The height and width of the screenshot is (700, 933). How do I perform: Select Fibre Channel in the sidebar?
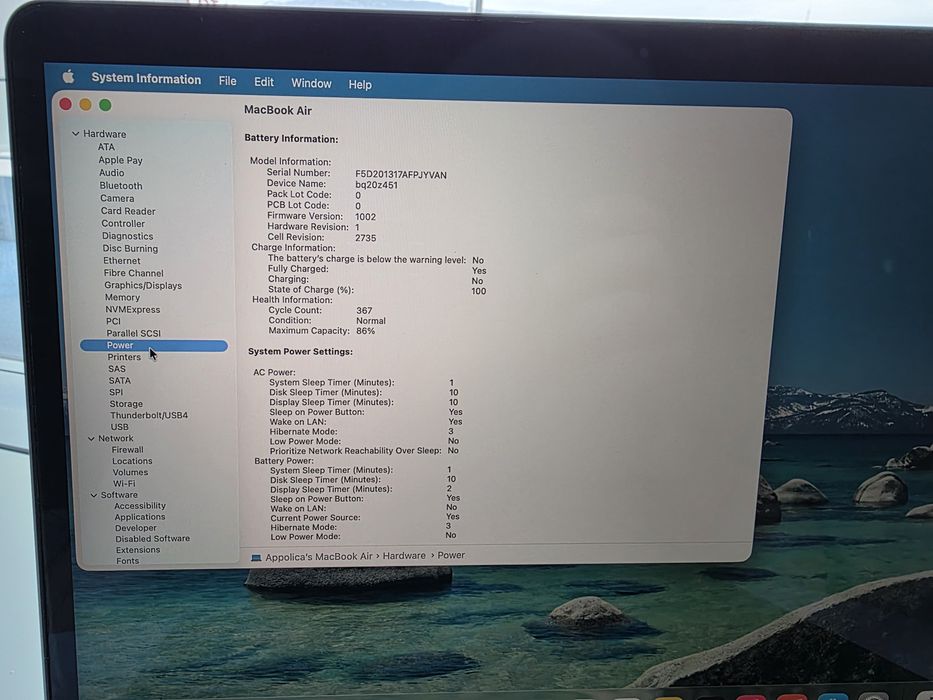tap(133, 273)
